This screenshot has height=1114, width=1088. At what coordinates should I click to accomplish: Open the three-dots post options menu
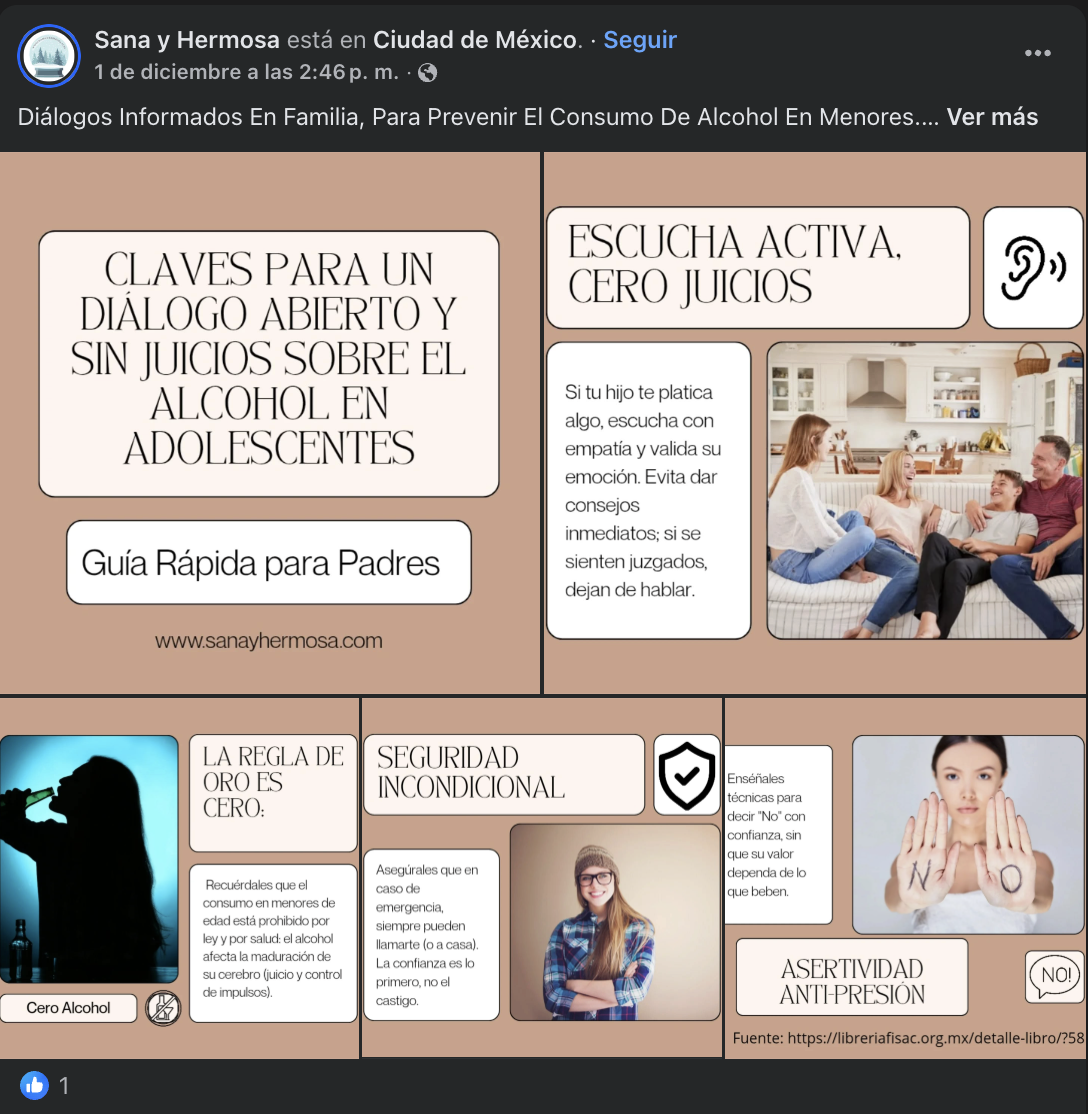tap(1038, 54)
